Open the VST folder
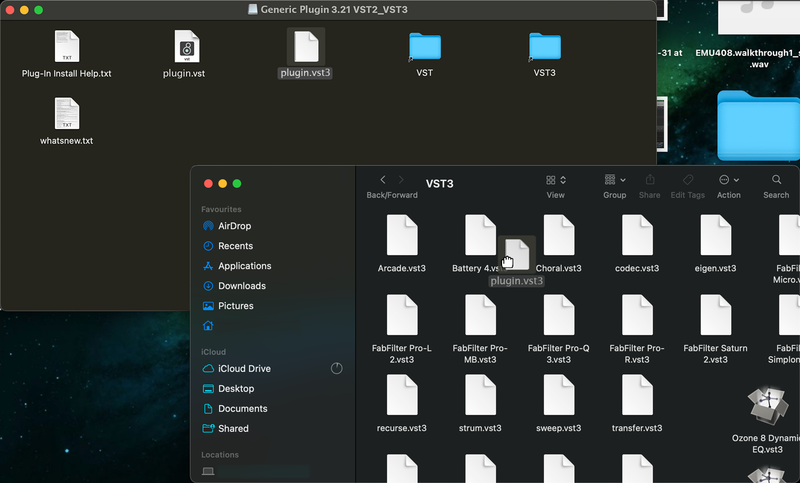This screenshot has width=800, height=483. click(x=425, y=47)
